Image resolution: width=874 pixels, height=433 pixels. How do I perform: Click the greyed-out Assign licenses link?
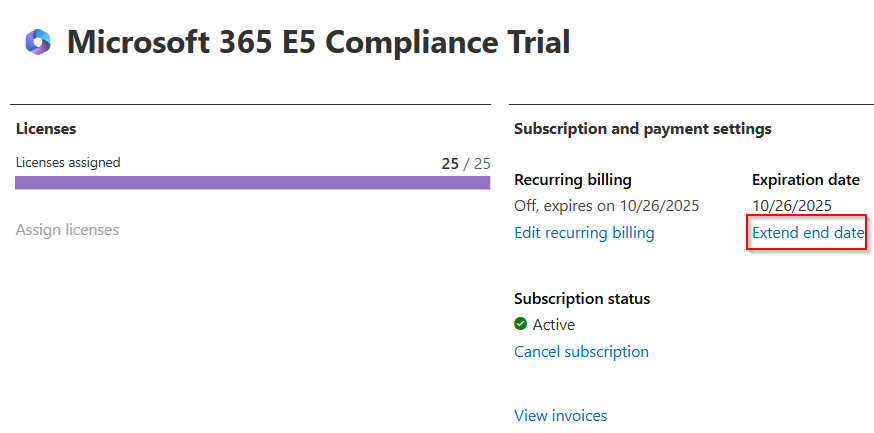(67, 230)
